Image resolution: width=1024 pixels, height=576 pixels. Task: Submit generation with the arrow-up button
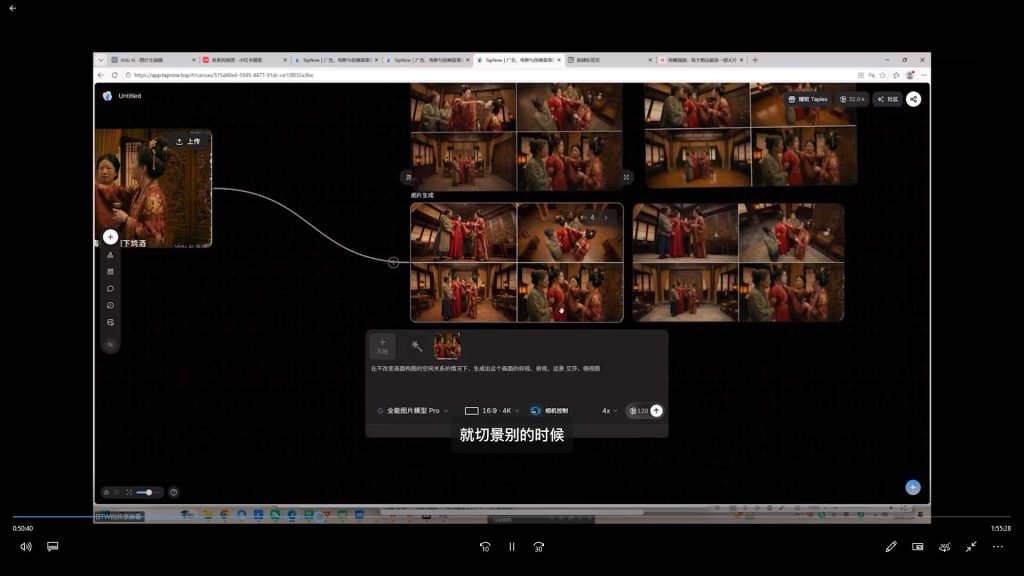(x=656, y=411)
